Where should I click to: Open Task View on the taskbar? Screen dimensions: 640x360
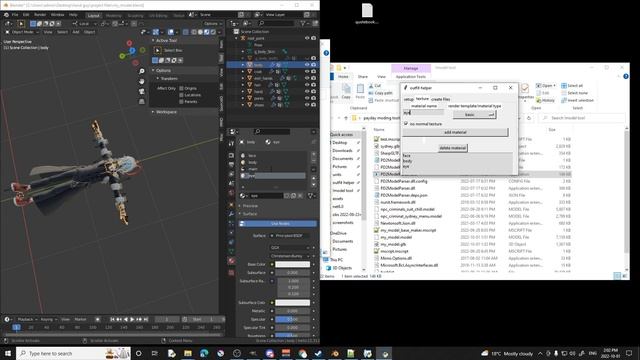(155, 353)
